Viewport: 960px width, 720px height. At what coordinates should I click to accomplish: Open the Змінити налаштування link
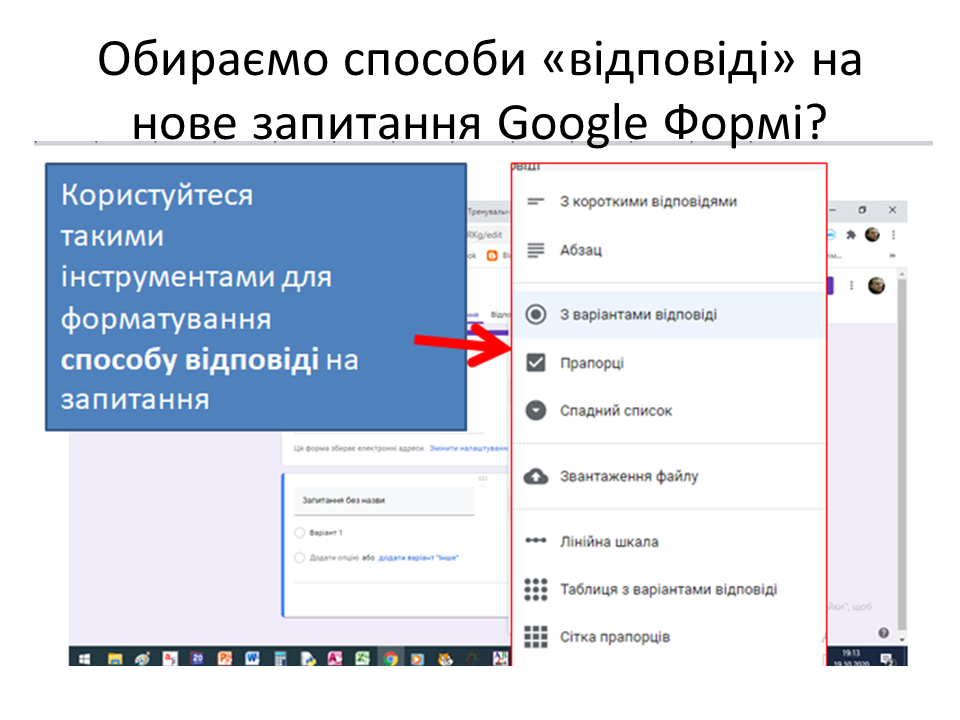(468, 449)
